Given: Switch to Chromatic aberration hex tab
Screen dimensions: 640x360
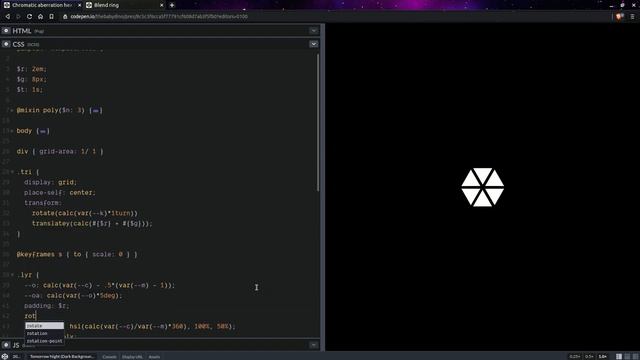Looking at the screenshot, I should click(x=42, y=5).
